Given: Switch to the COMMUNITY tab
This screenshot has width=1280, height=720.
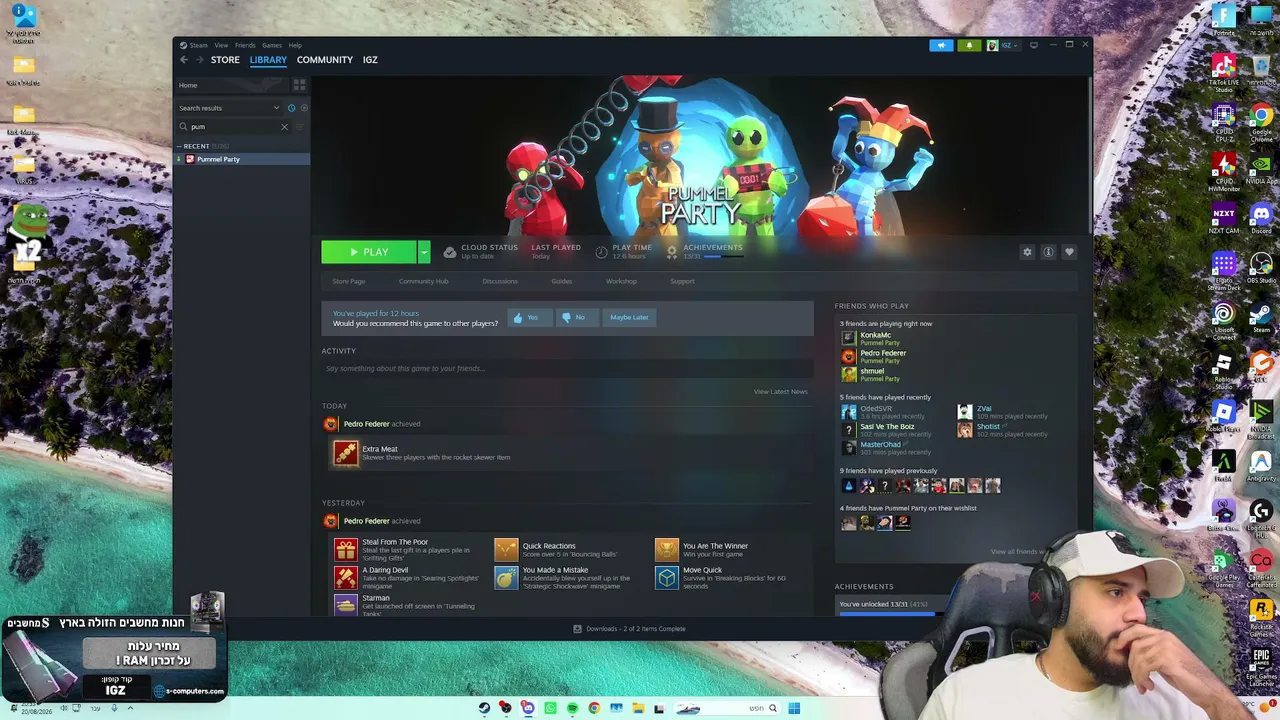Looking at the screenshot, I should pos(325,60).
